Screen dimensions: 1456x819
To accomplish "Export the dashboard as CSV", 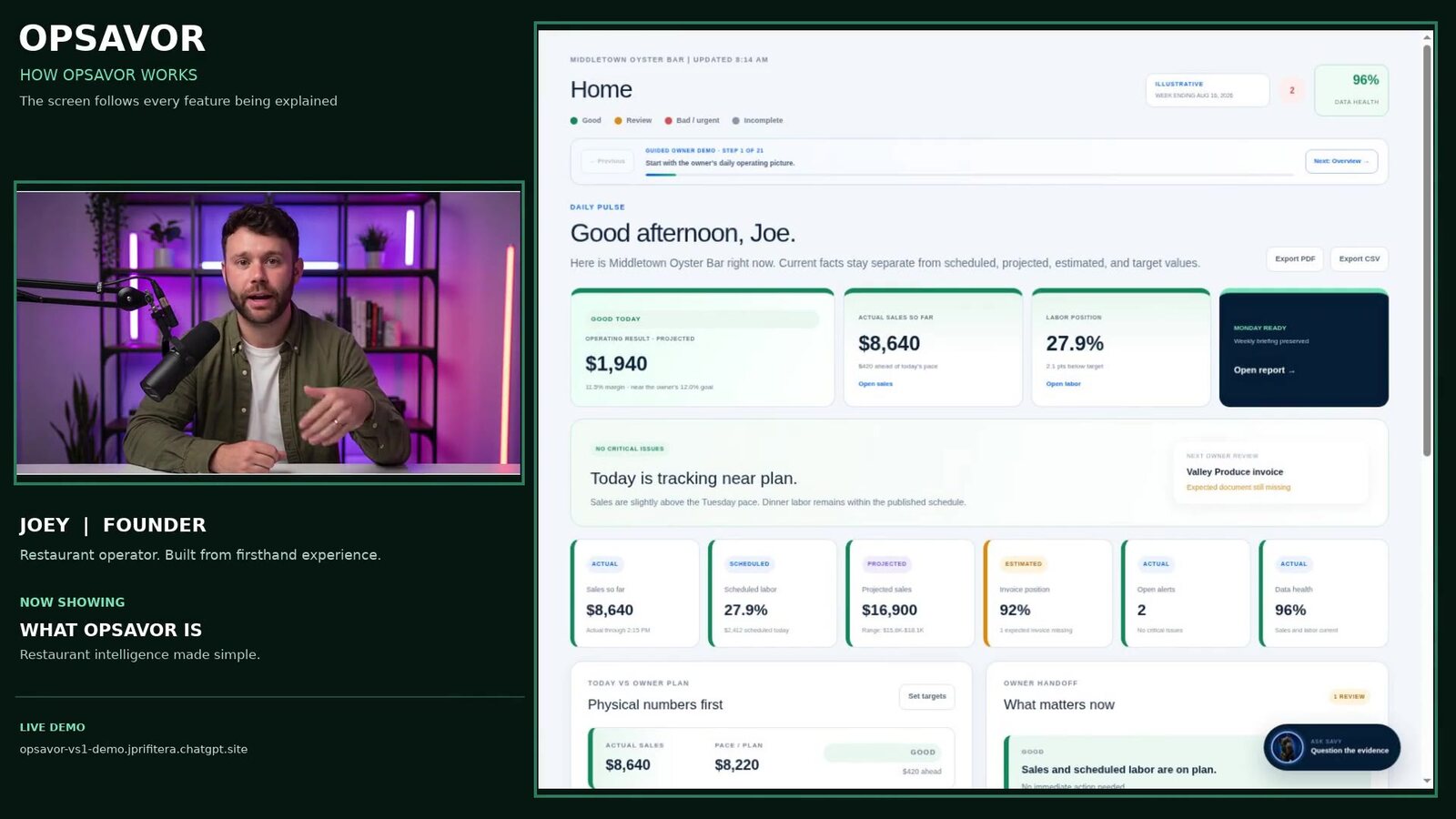I will 1360,258.
